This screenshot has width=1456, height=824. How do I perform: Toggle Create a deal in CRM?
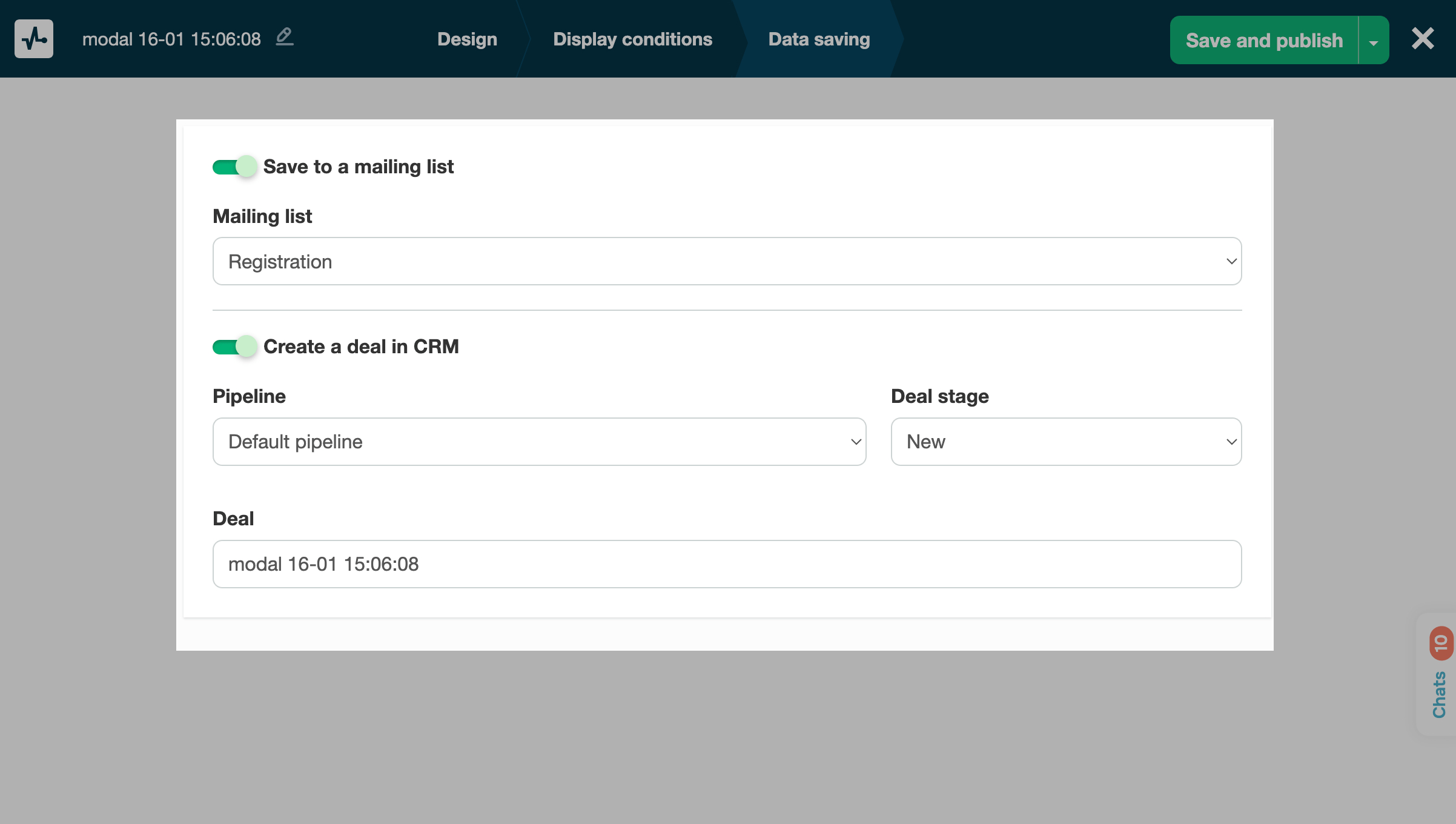234,347
